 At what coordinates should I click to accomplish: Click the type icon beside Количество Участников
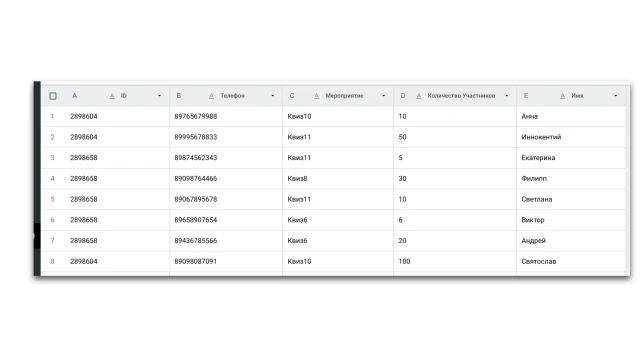pyautogui.click(x=419, y=96)
